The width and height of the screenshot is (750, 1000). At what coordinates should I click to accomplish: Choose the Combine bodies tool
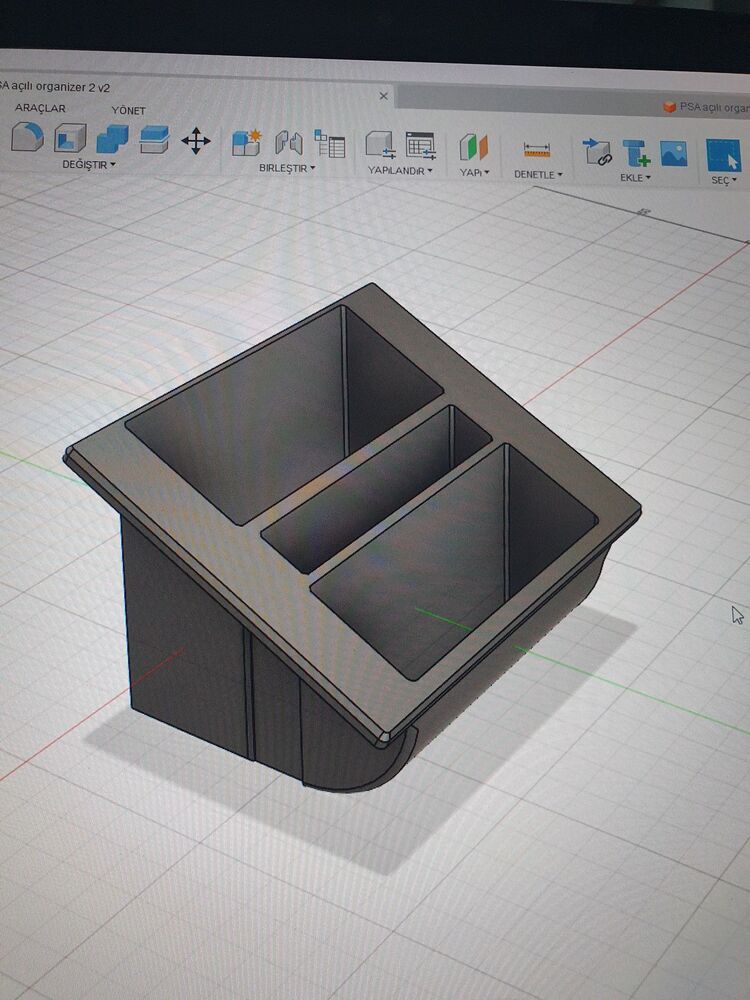[x=112, y=139]
